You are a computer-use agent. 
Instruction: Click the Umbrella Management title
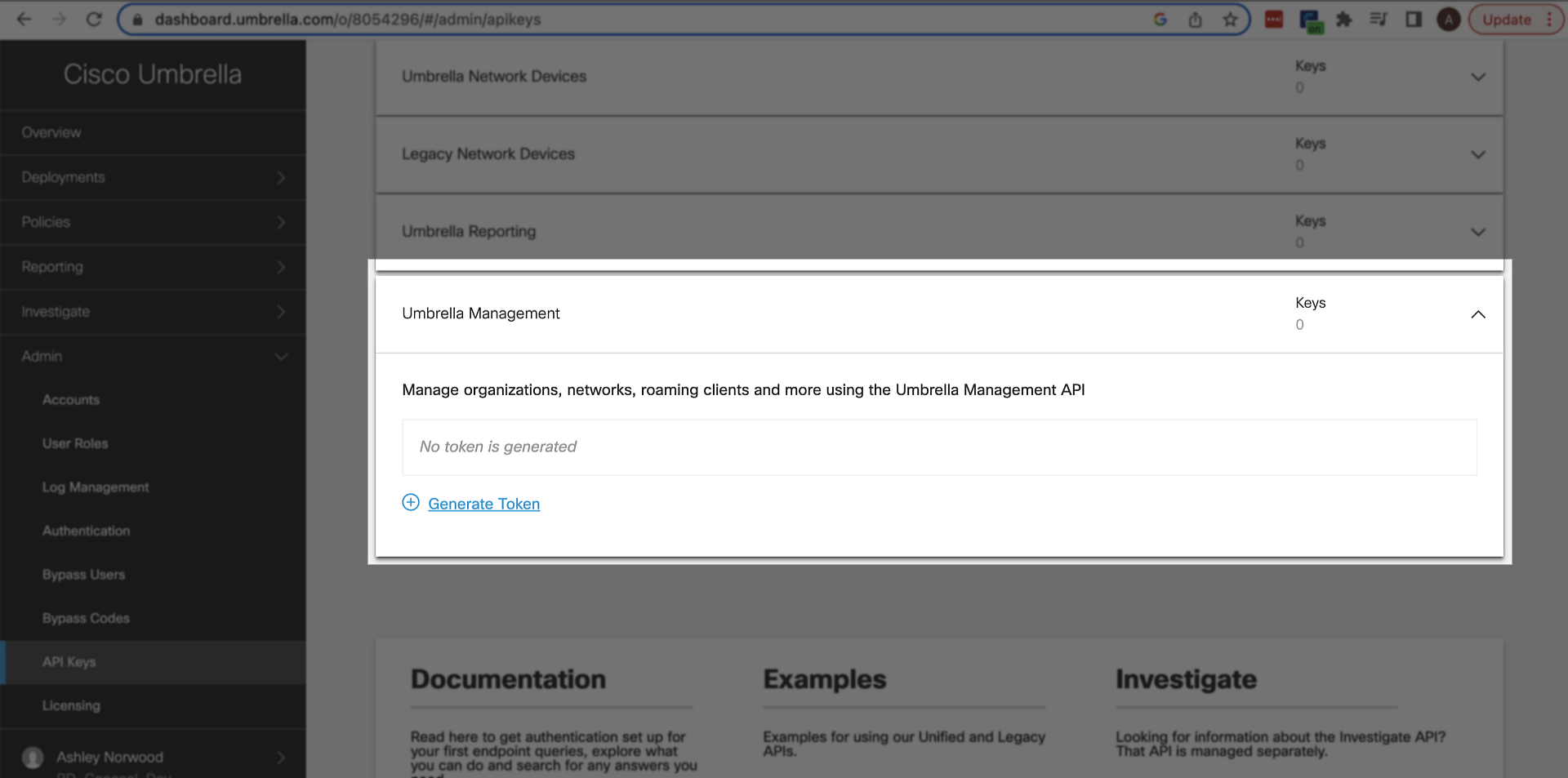coord(481,313)
